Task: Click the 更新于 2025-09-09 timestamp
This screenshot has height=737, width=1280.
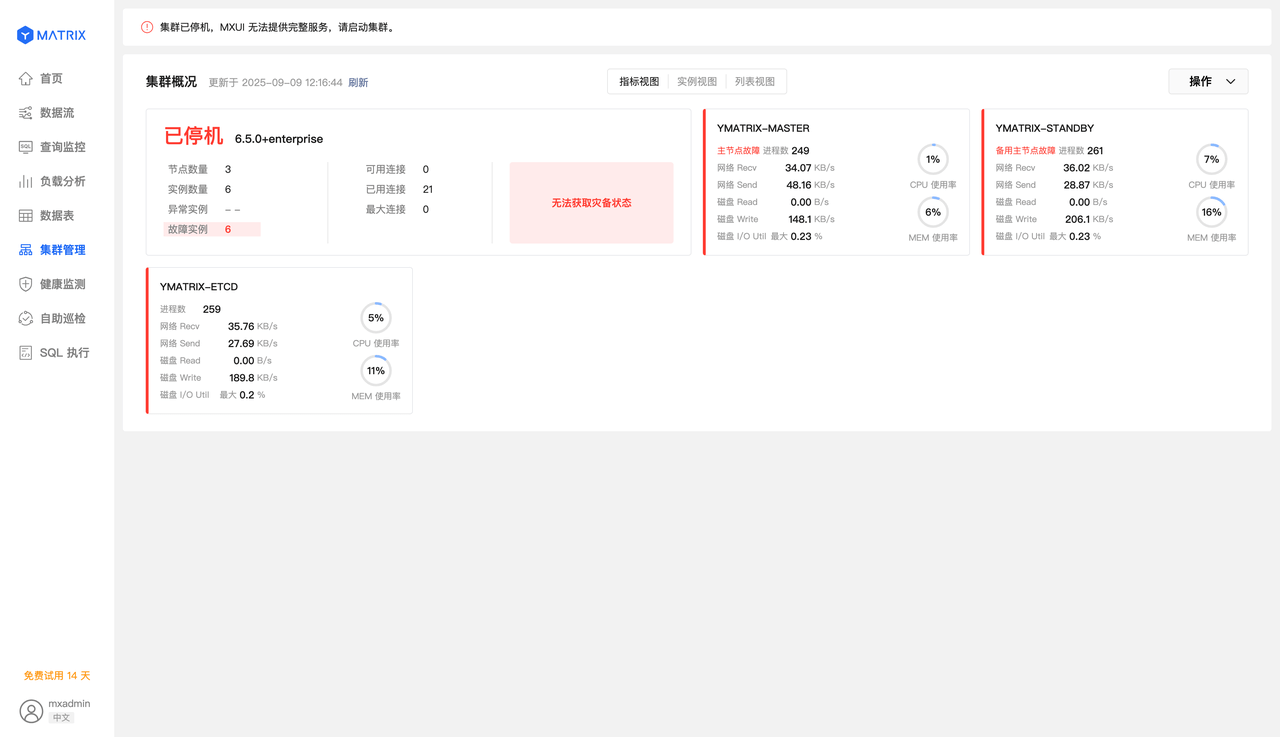Action: [x=275, y=83]
